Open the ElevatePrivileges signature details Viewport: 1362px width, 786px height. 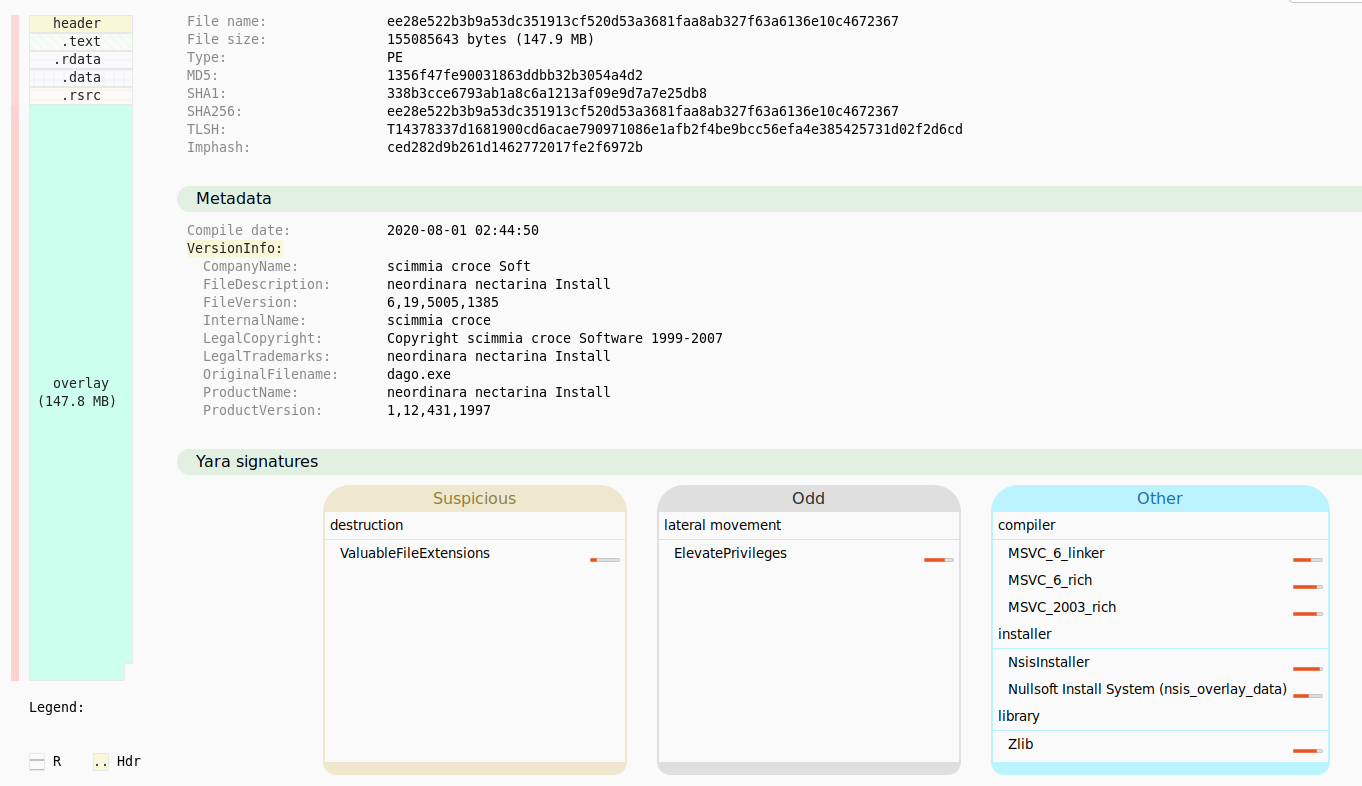pos(730,552)
